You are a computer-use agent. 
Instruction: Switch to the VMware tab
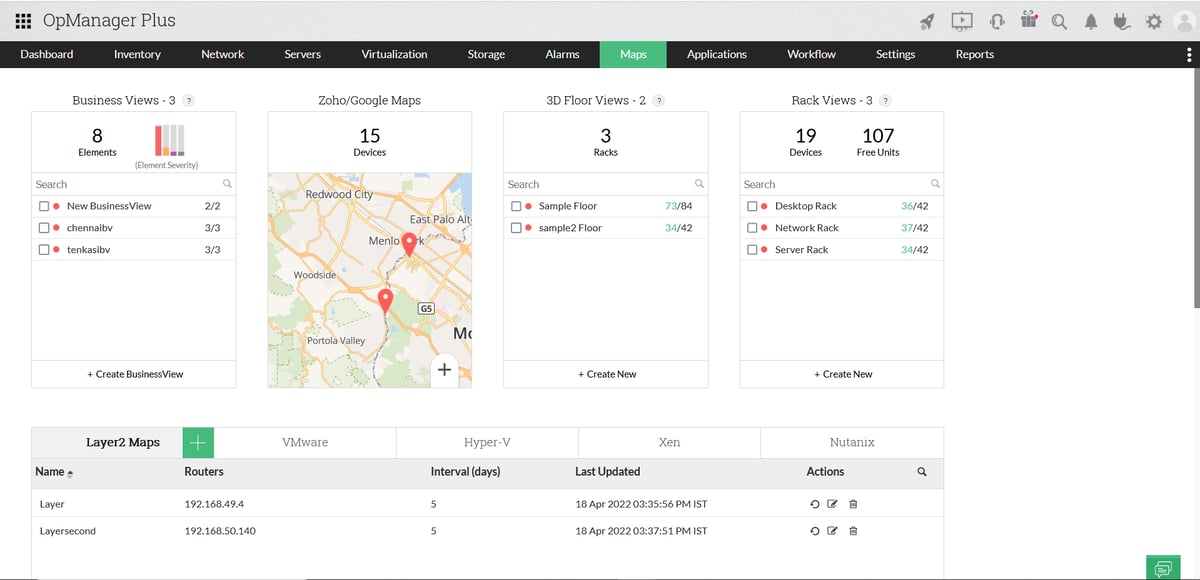tap(306, 441)
